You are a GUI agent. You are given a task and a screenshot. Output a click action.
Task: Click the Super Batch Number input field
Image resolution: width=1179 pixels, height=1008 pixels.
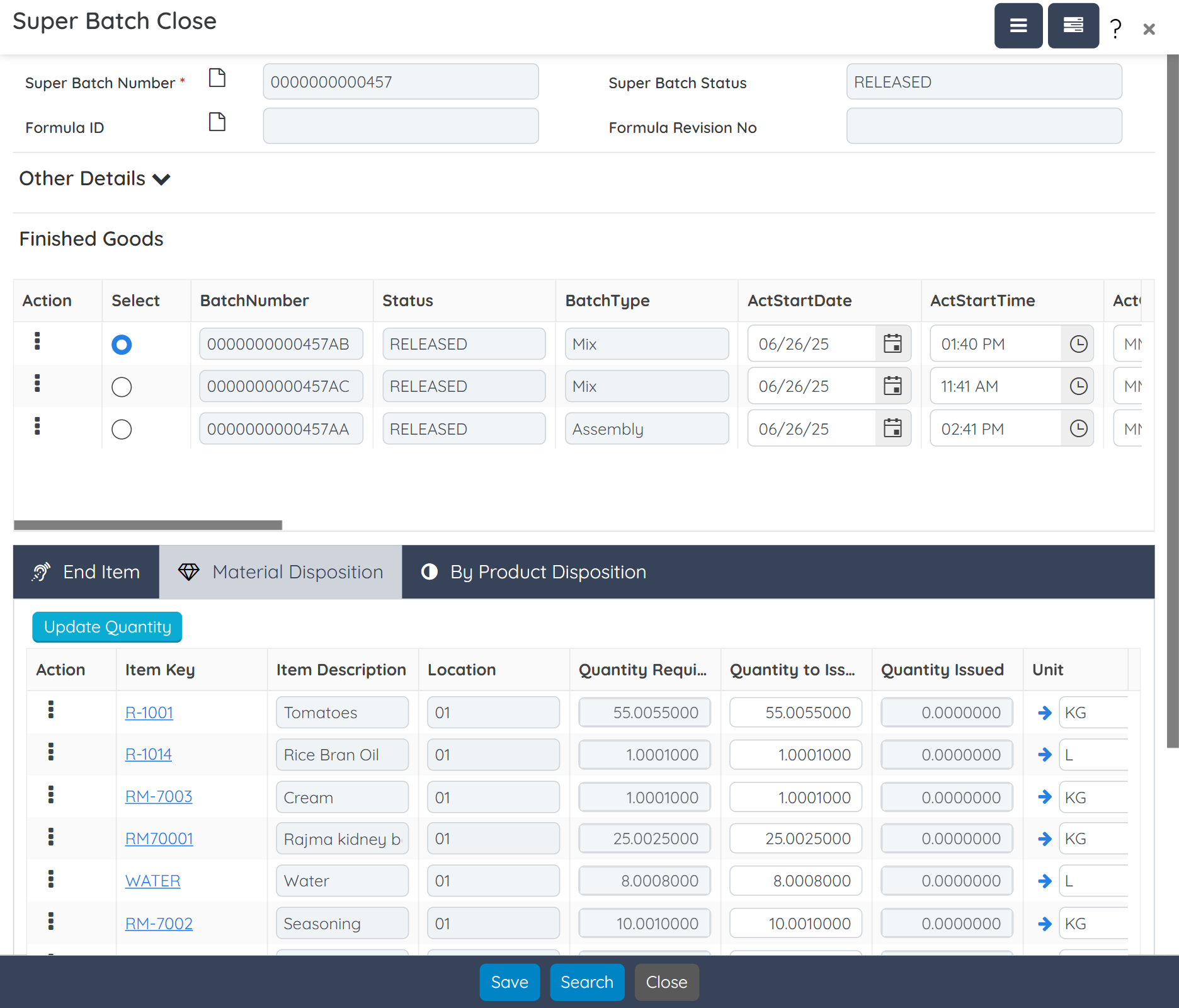click(x=401, y=82)
